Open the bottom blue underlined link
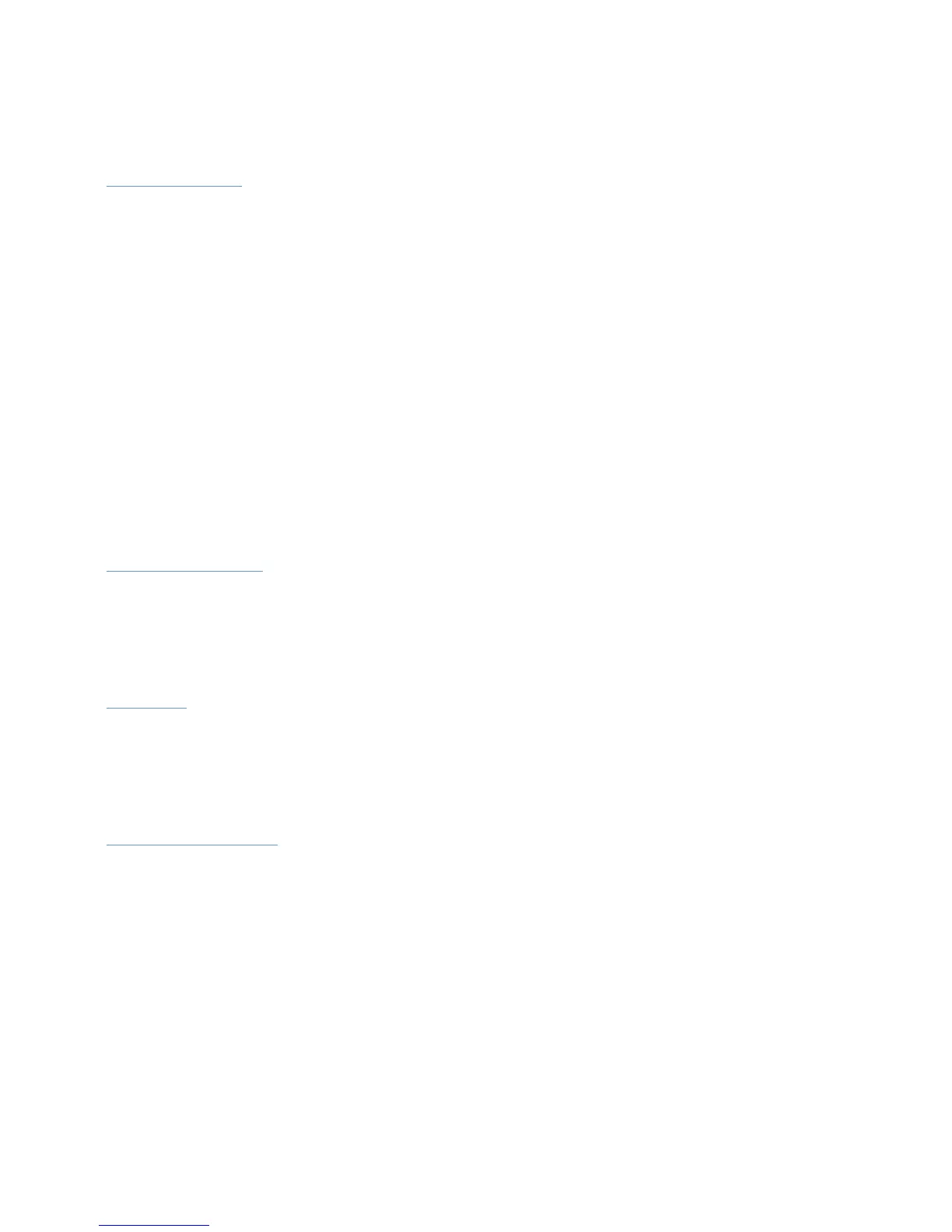 point(154,1220)
